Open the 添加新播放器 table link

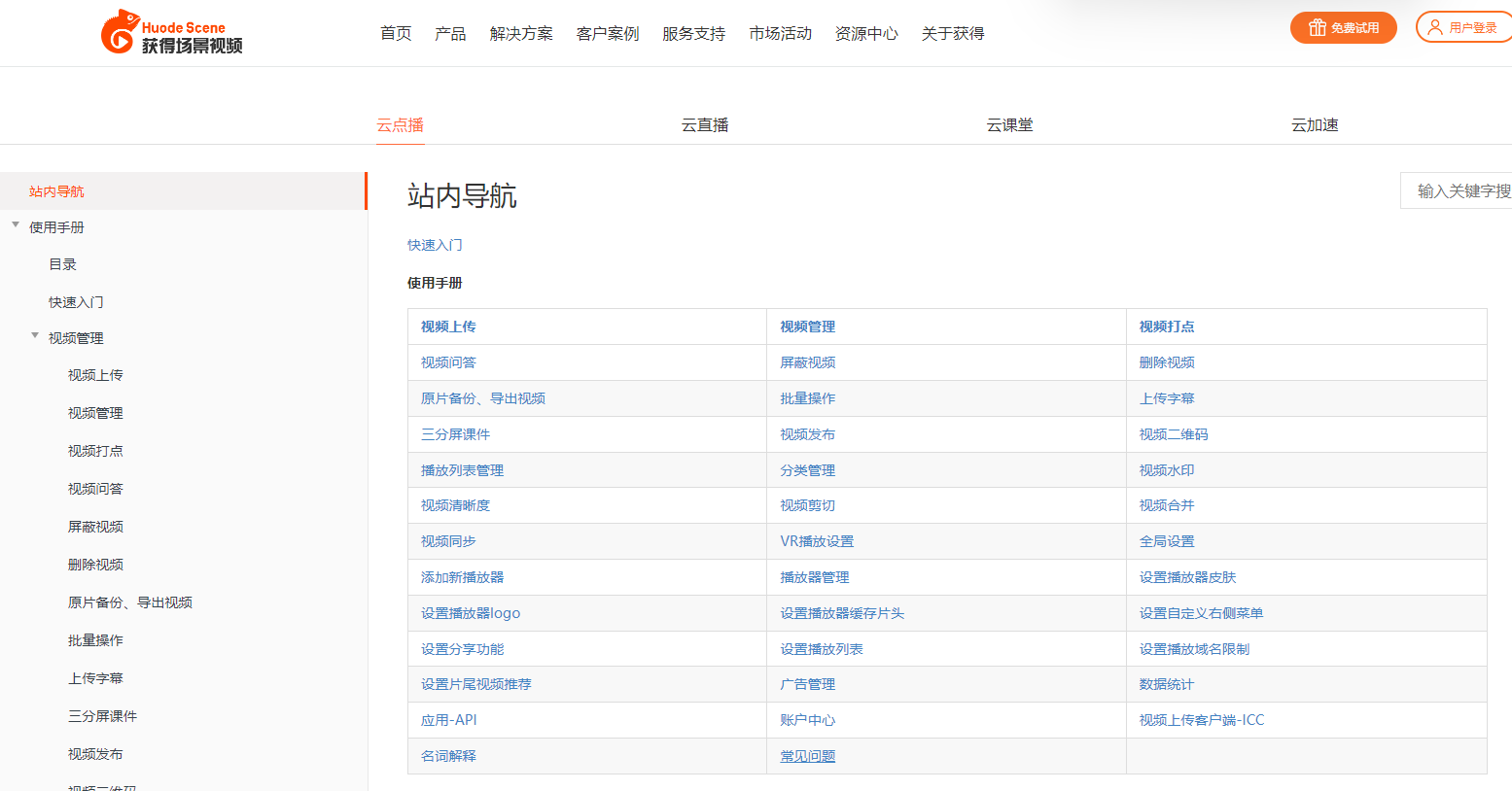pyautogui.click(x=463, y=577)
